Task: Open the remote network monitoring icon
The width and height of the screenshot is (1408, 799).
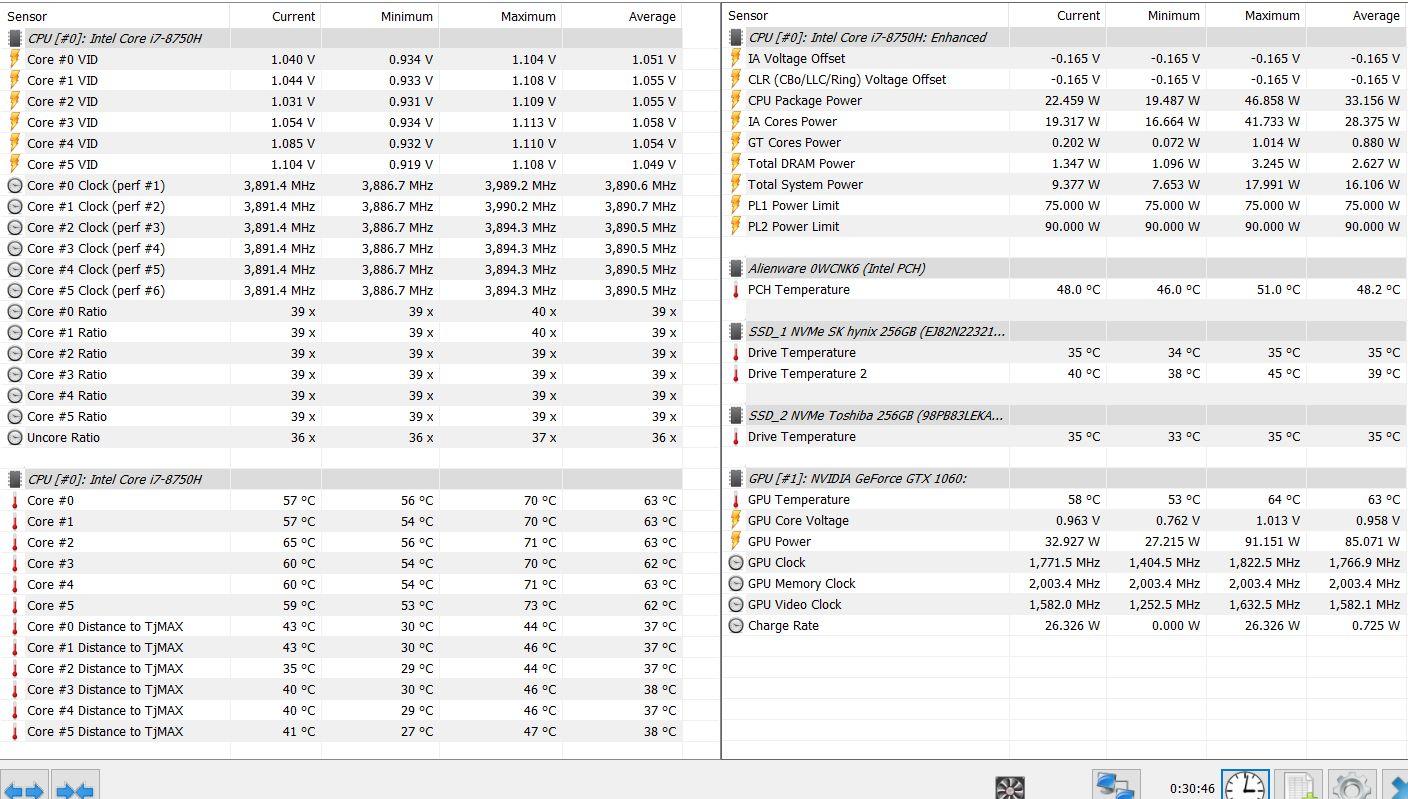Action: pos(1115,787)
